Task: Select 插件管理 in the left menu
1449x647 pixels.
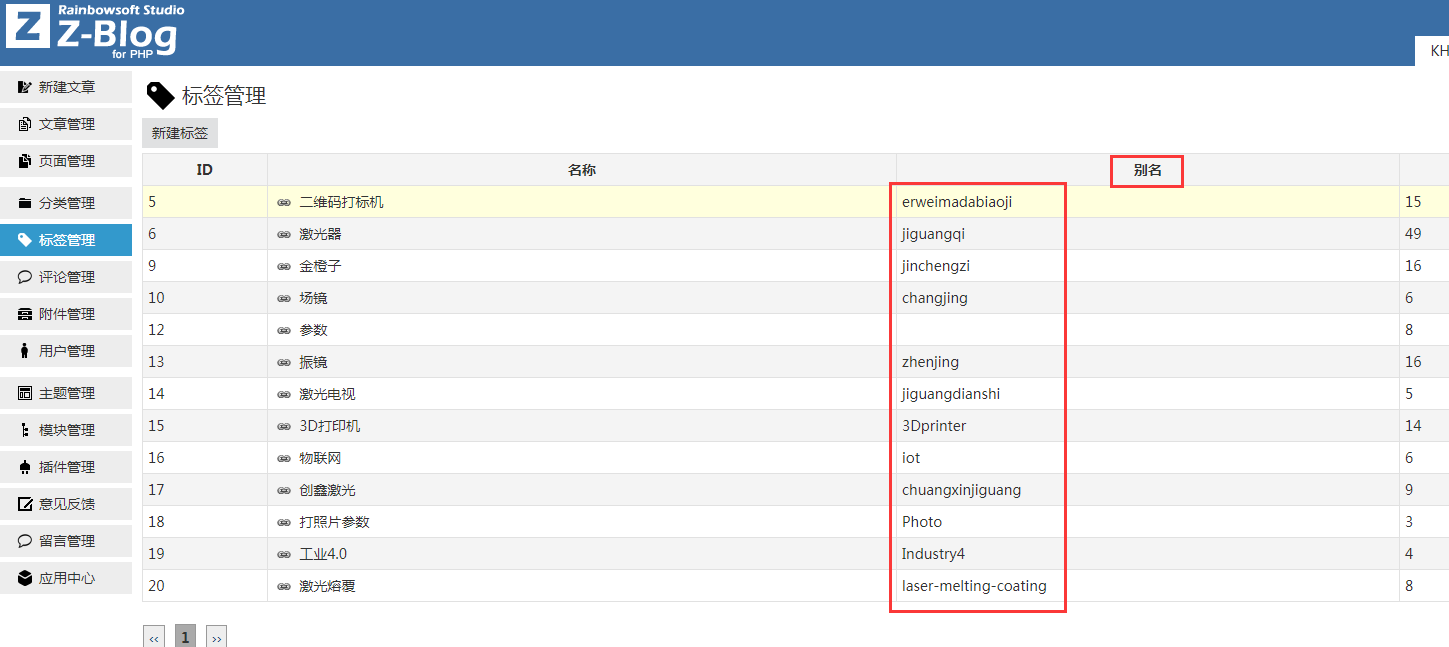Action: [x=66, y=467]
